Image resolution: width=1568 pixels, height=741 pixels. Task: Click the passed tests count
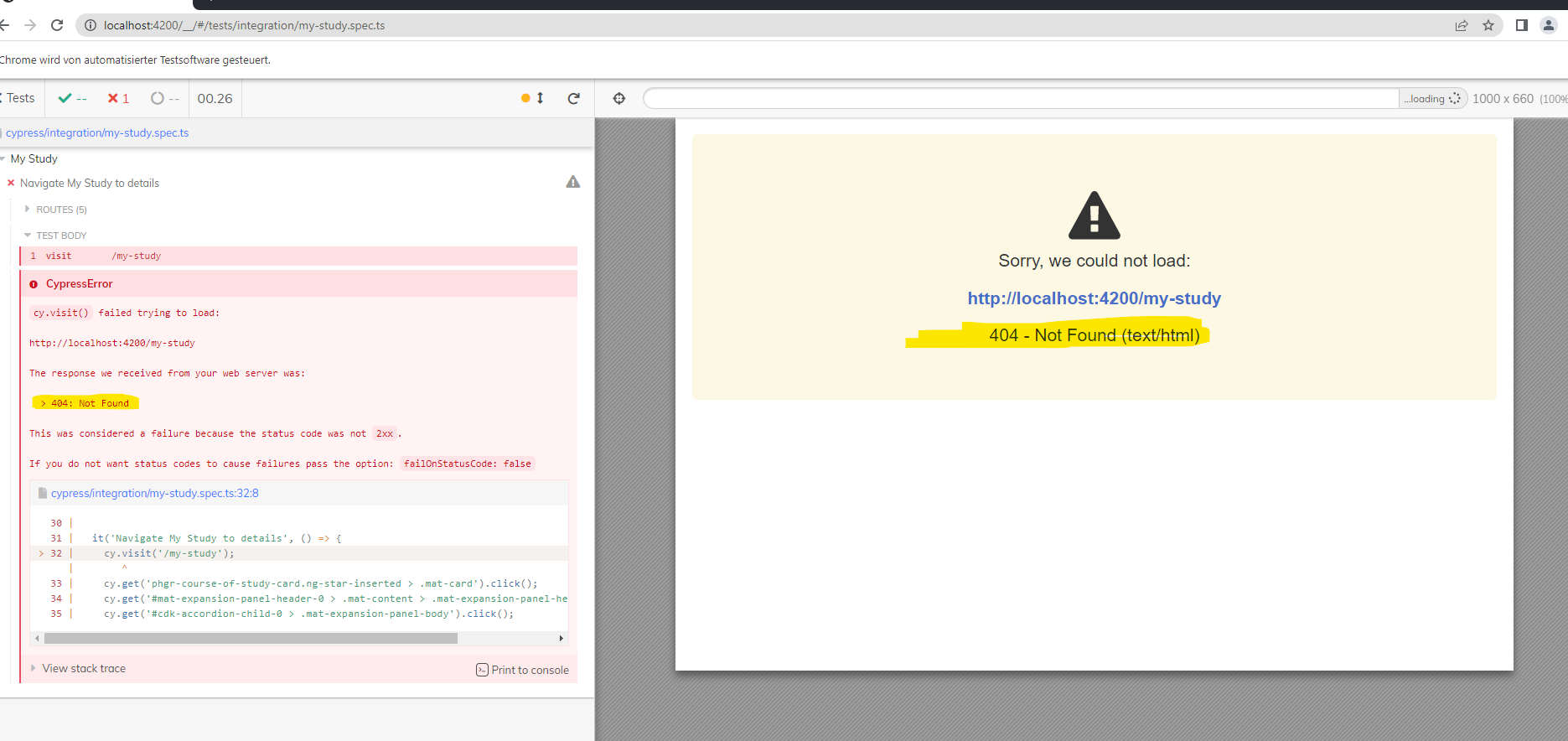coord(72,98)
